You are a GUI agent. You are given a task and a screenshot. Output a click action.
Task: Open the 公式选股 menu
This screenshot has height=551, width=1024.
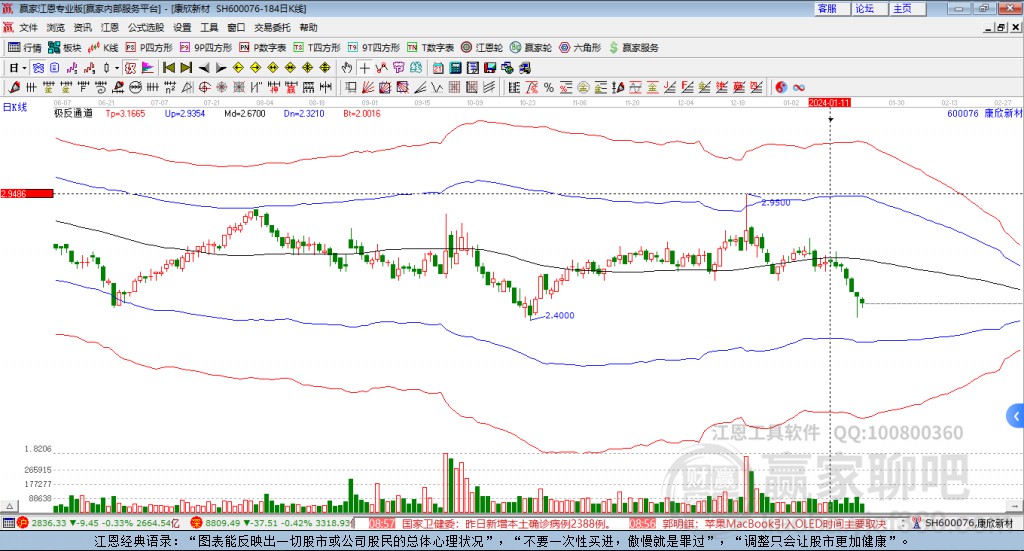point(146,27)
